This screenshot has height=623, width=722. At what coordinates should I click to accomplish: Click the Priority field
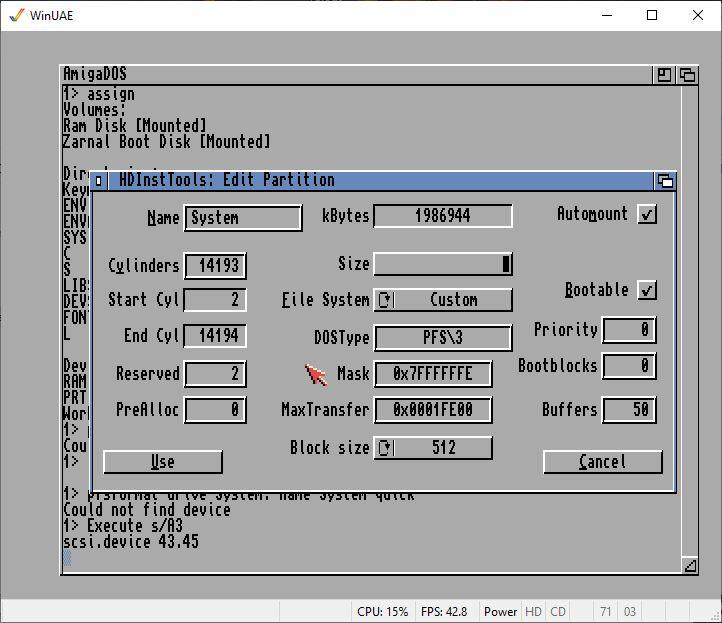coord(629,330)
